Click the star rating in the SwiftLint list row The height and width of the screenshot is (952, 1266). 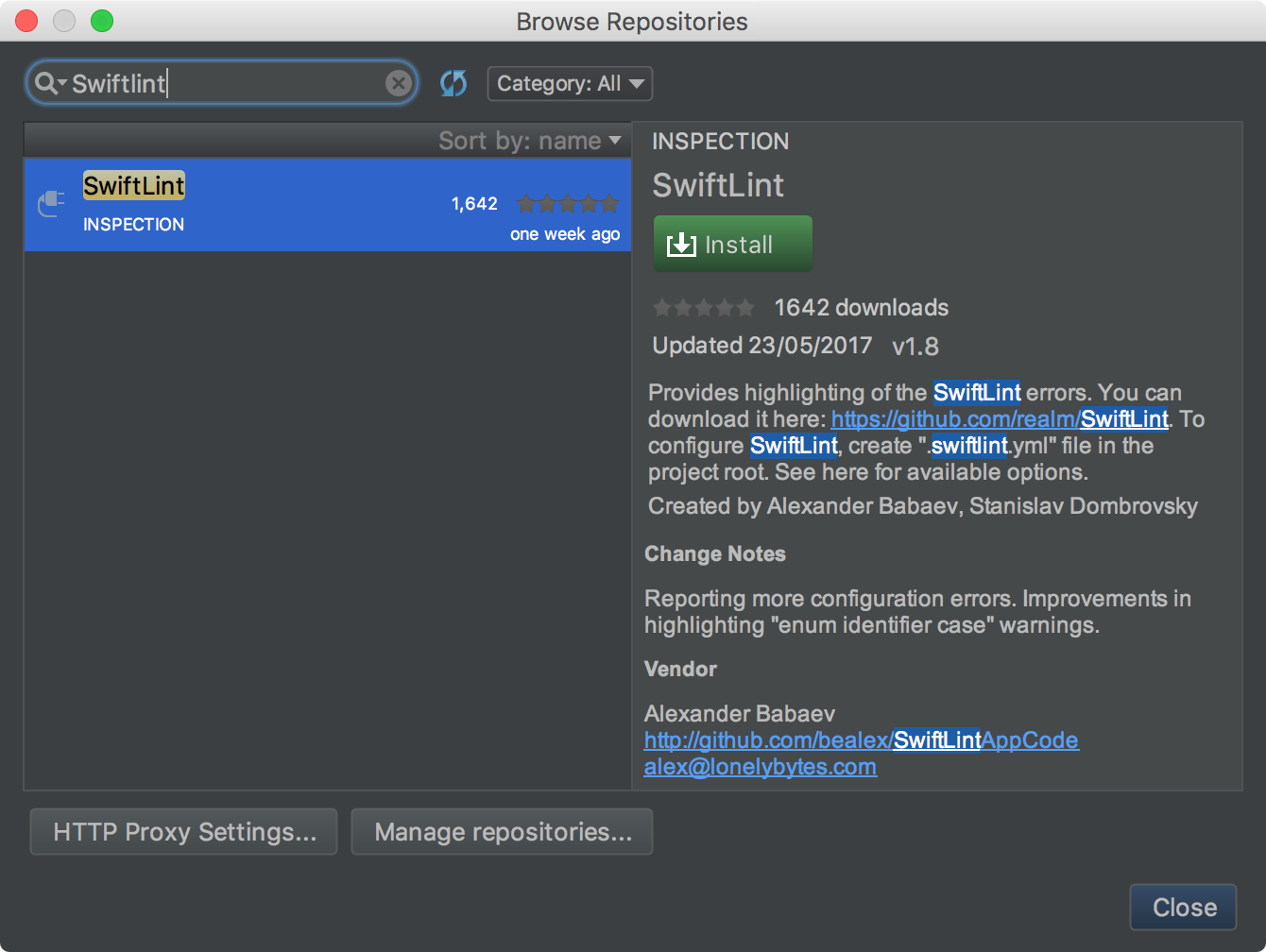pyautogui.click(x=568, y=203)
